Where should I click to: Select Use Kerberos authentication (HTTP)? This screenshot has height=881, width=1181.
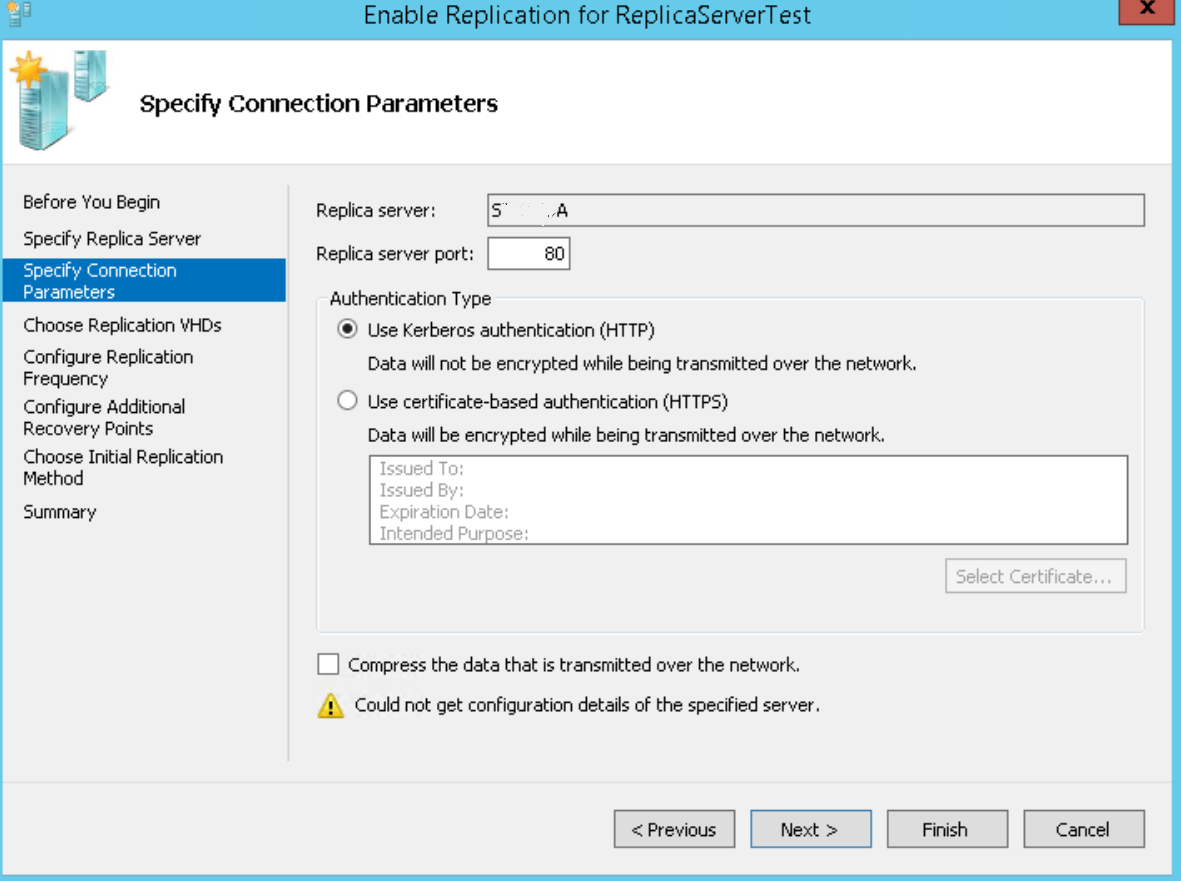tap(347, 329)
